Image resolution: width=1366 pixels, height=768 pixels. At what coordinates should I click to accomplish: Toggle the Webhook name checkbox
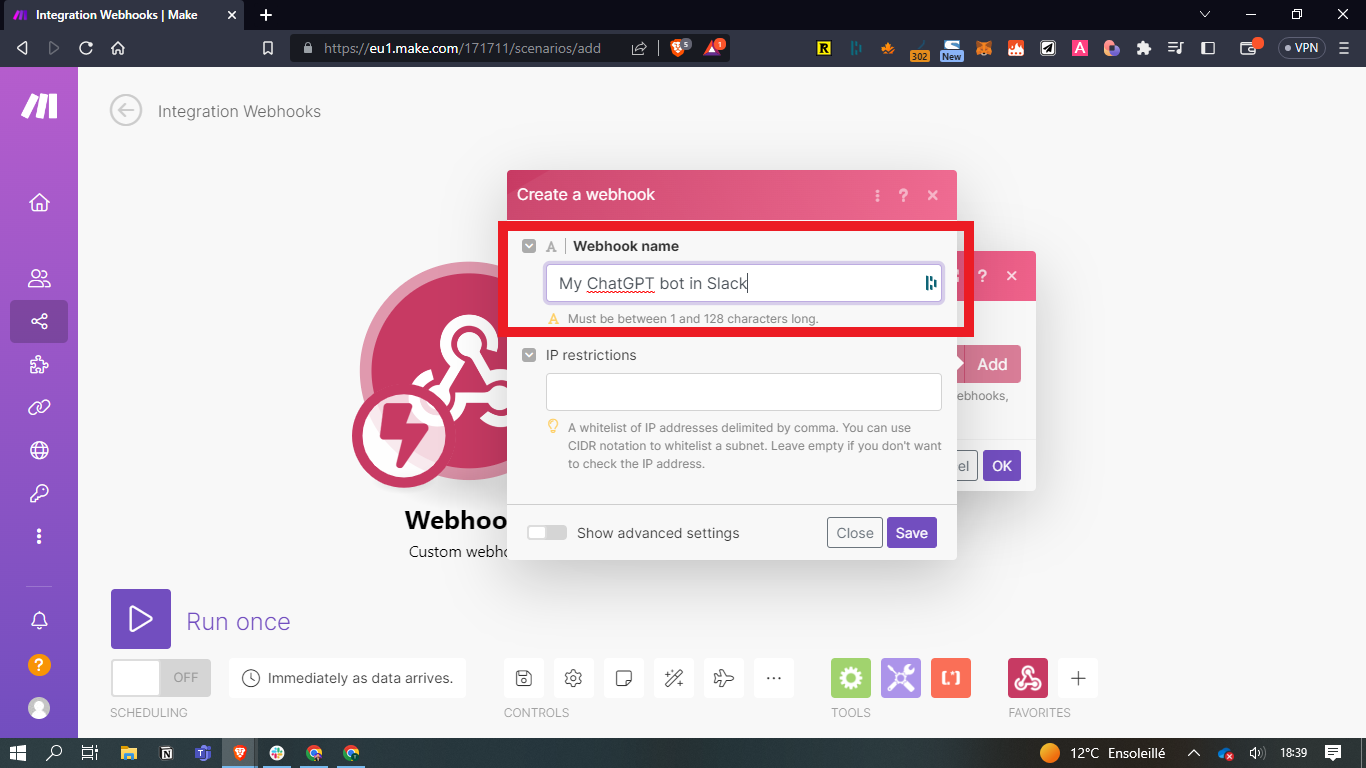pyautogui.click(x=529, y=246)
